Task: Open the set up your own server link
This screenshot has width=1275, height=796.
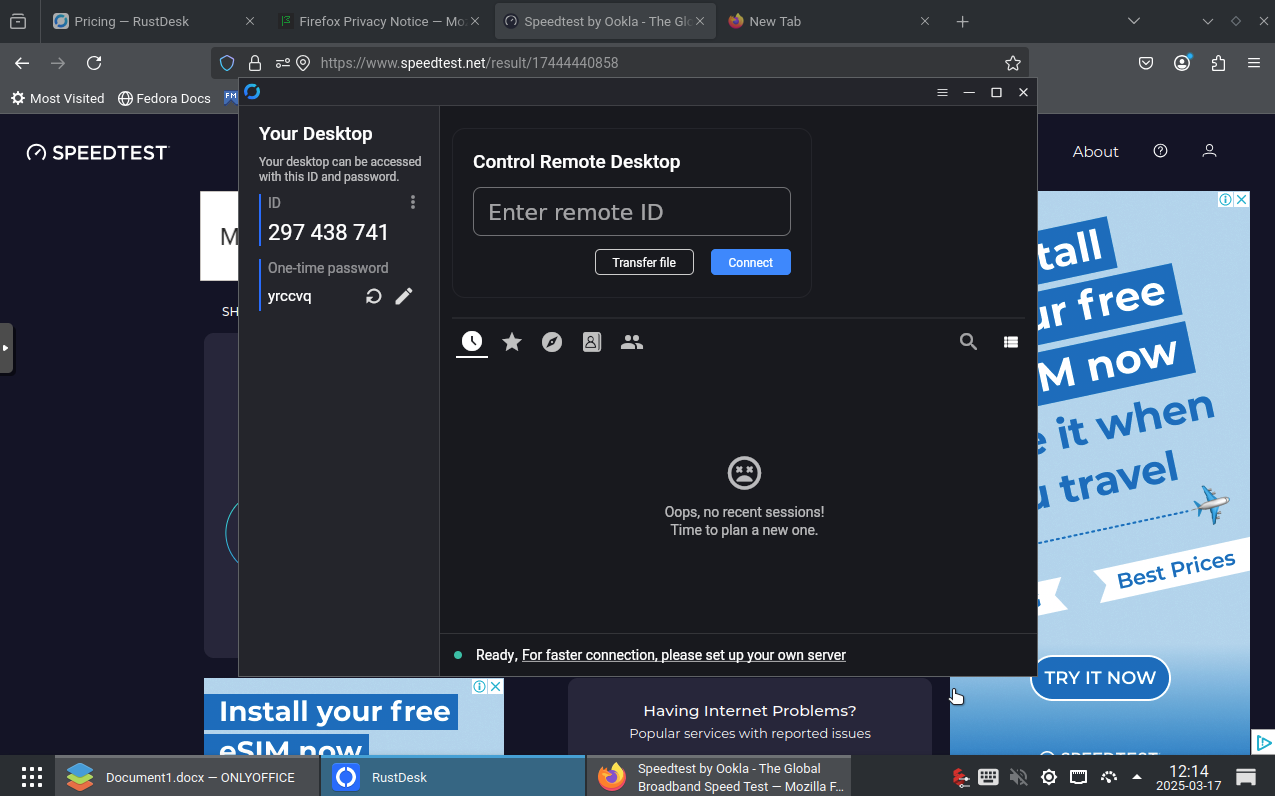Action: tap(684, 655)
